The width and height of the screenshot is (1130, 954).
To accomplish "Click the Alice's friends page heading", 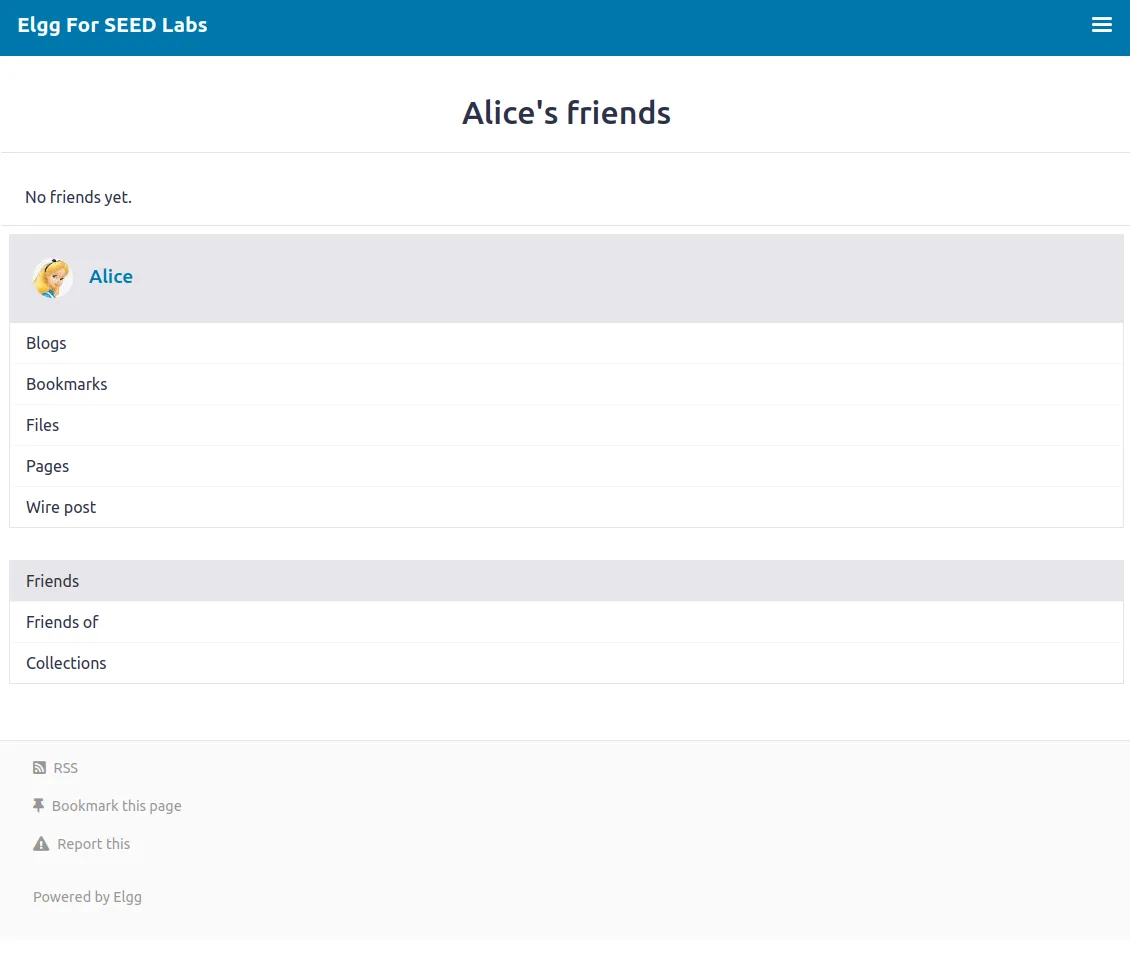I will coord(566,113).
